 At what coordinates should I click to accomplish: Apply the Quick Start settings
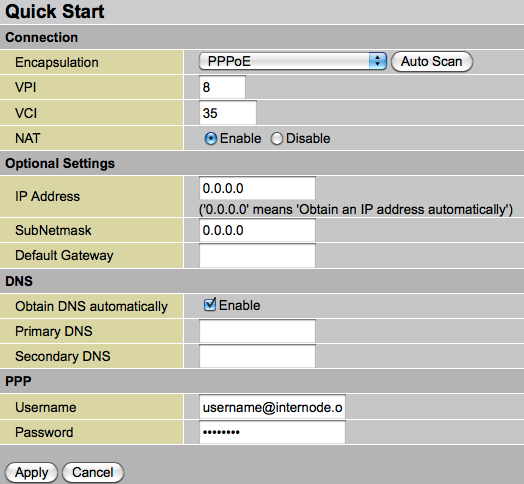[31, 472]
